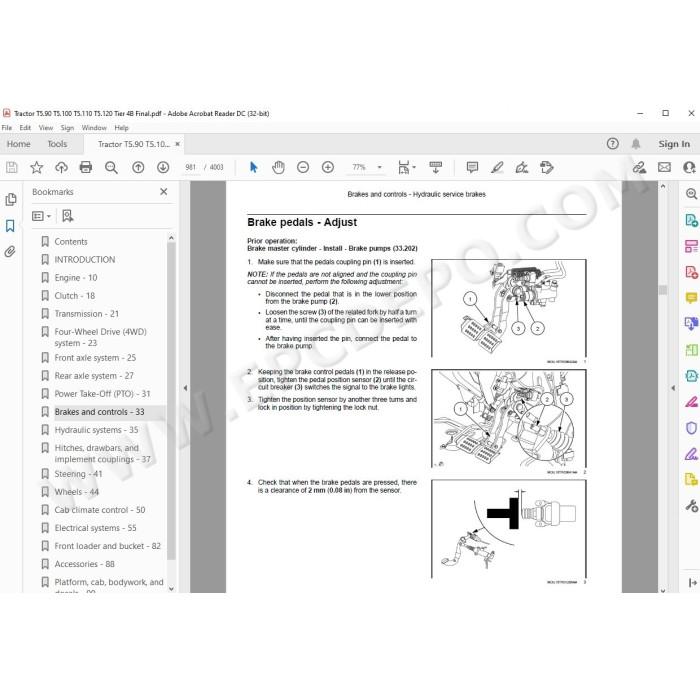Go to previous page arrow

click(x=138, y=167)
